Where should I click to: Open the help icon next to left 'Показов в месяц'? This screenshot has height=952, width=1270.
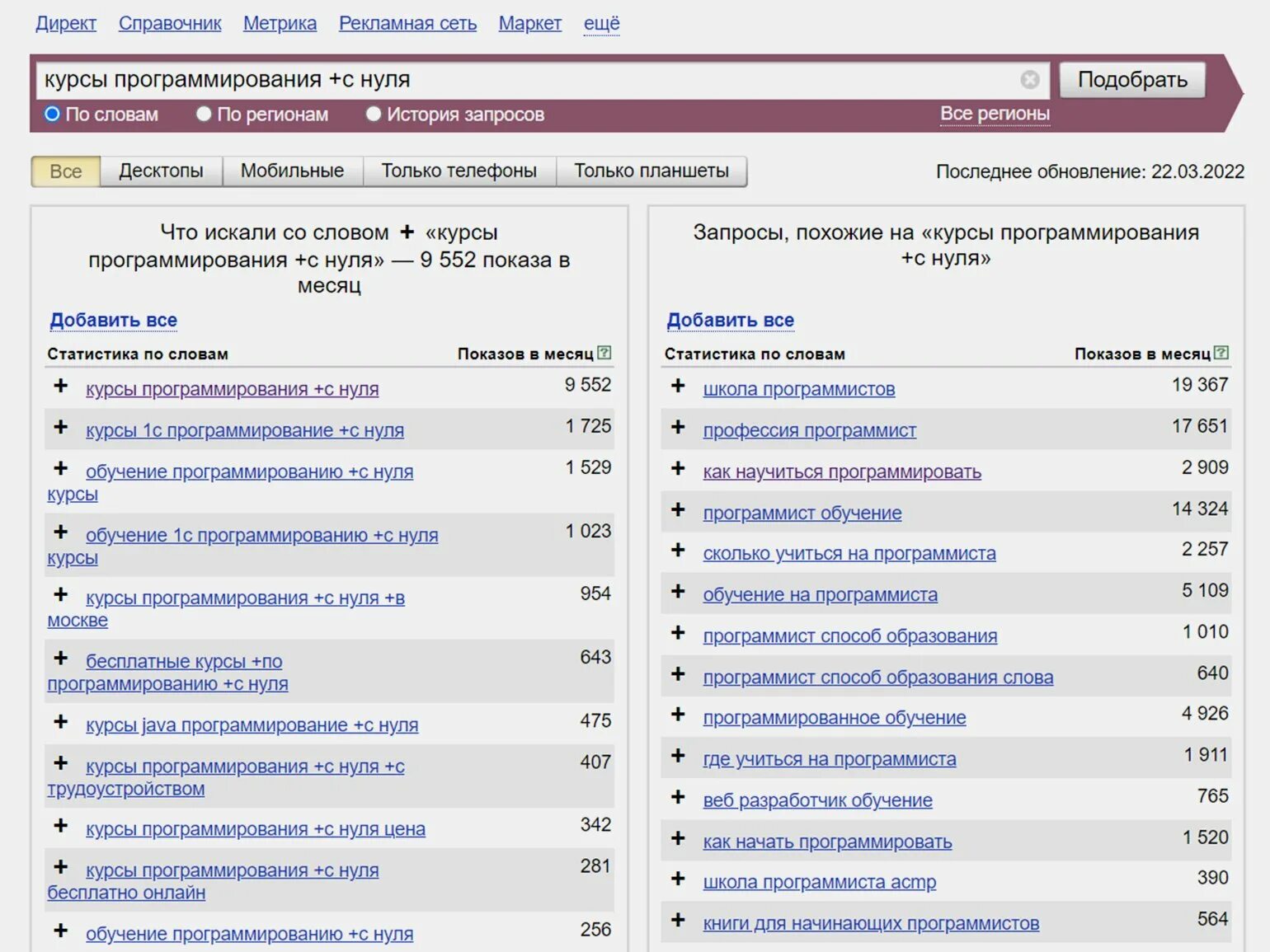(604, 353)
